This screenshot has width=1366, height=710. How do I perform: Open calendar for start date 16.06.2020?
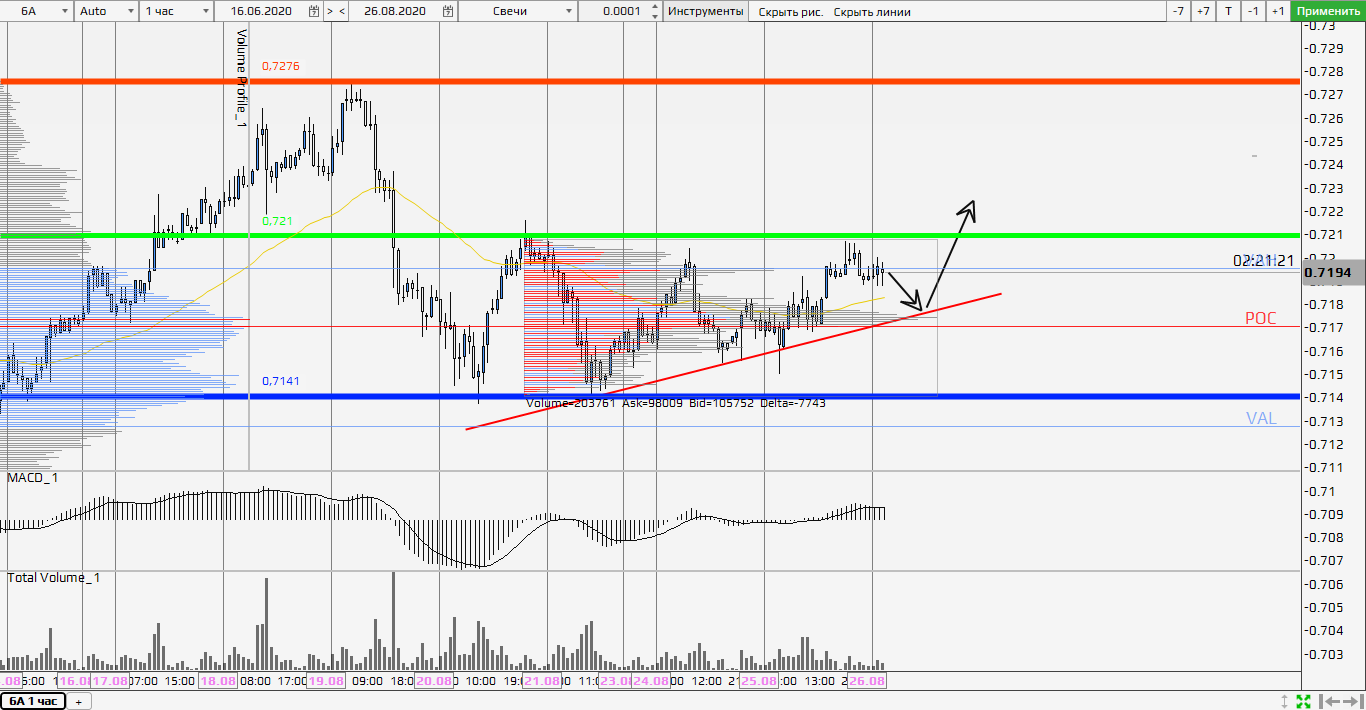coord(315,11)
